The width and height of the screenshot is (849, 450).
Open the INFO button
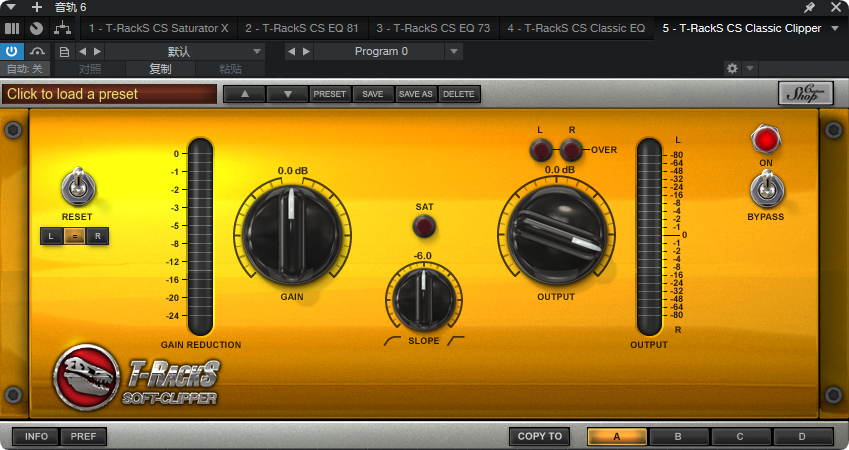click(36, 436)
